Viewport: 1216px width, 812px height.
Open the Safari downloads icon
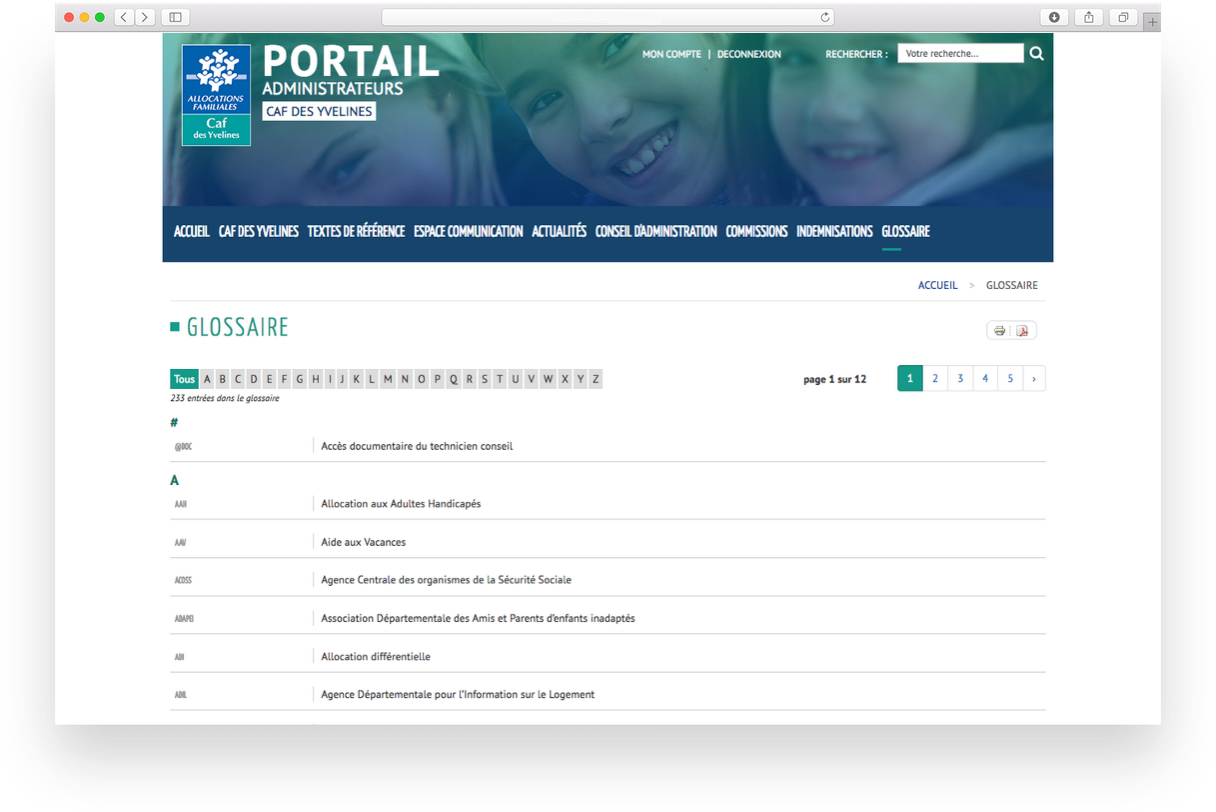[1054, 17]
